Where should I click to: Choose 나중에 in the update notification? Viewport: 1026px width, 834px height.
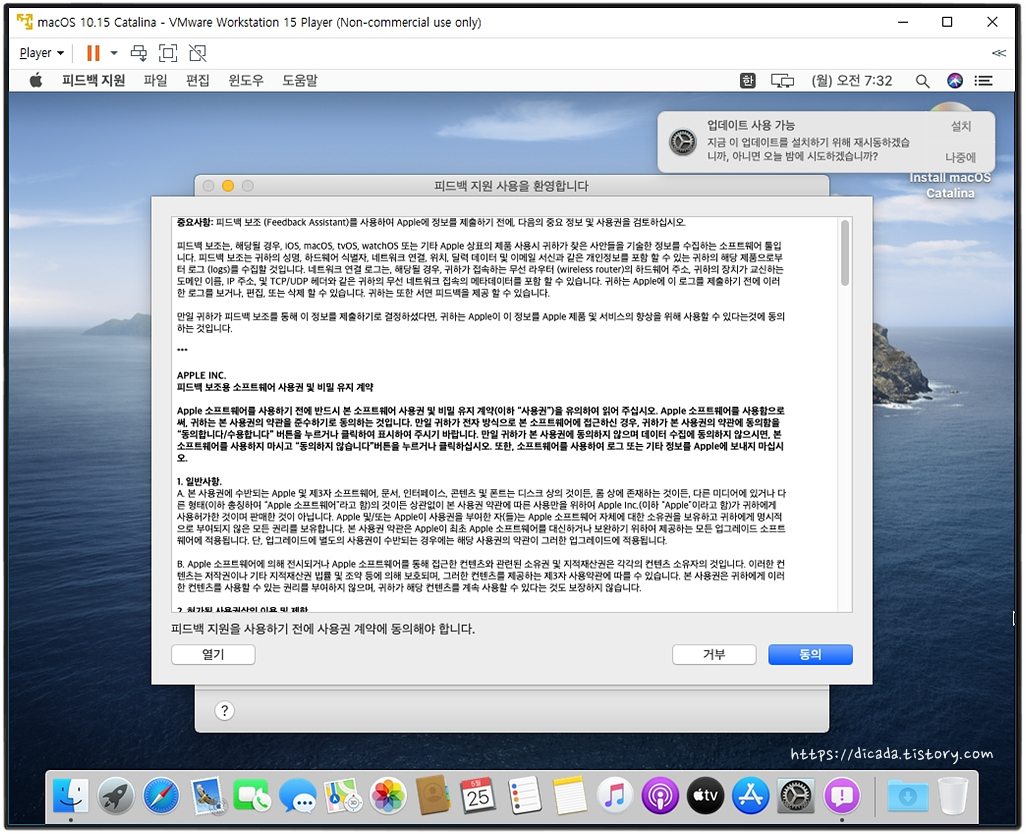(x=960, y=157)
